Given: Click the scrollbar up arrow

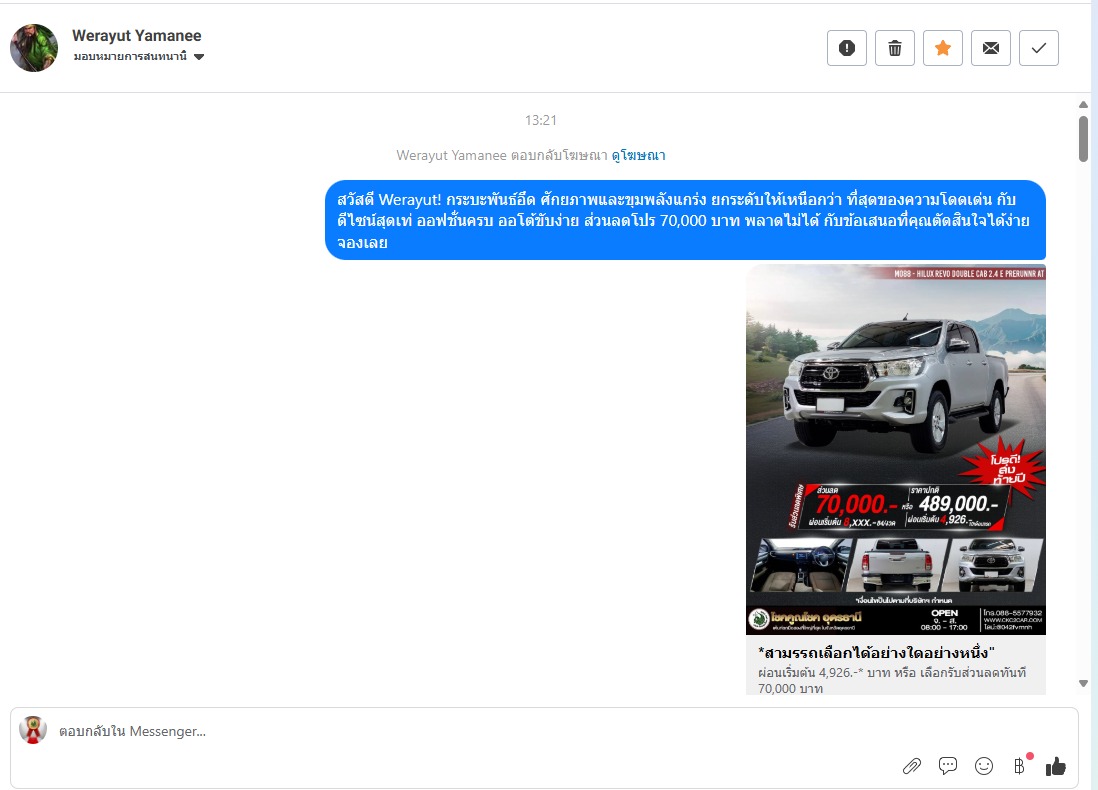Looking at the screenshot, I should click(1083, 104).
